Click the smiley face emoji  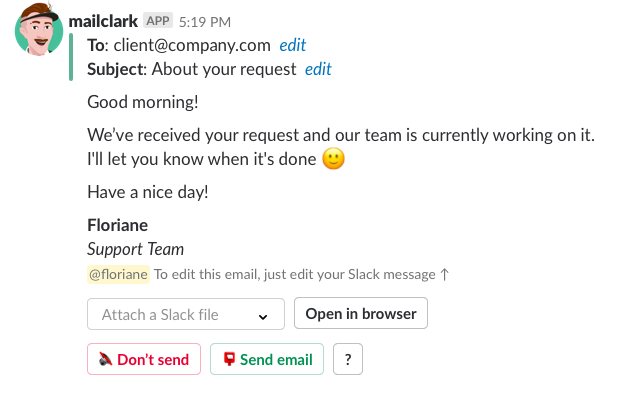click(x=333, y=159)
